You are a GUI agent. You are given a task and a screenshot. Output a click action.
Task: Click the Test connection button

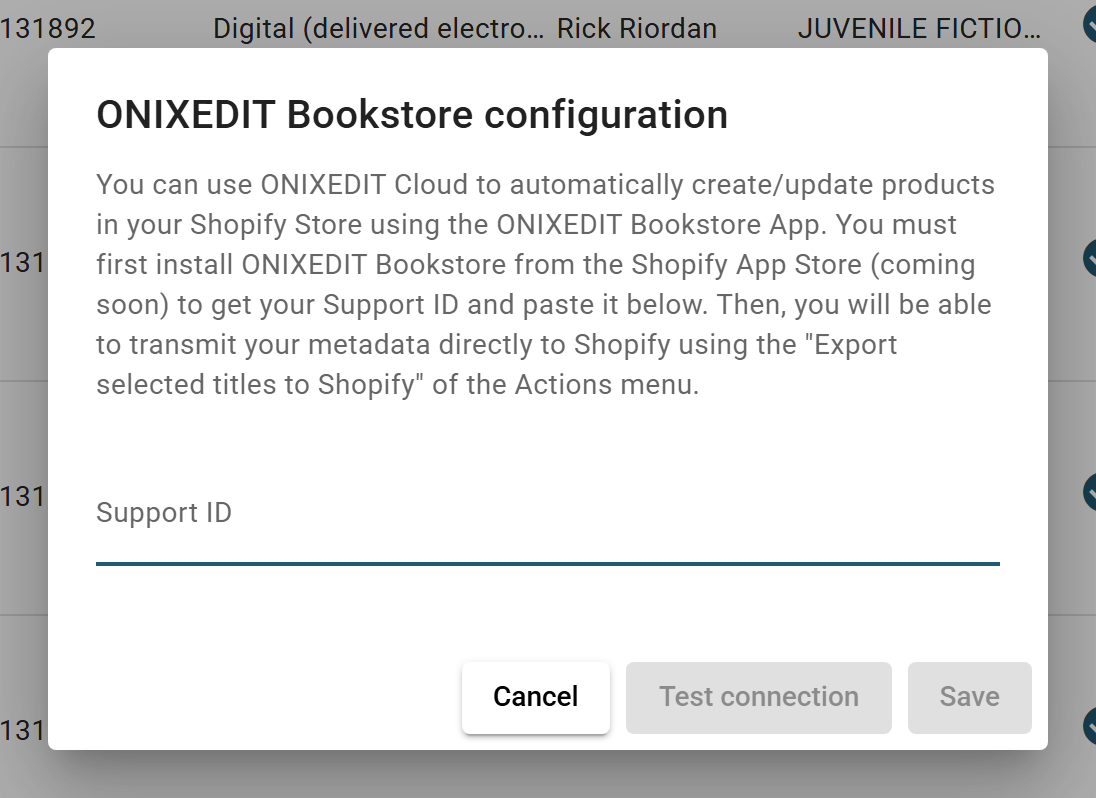point(758,697)
